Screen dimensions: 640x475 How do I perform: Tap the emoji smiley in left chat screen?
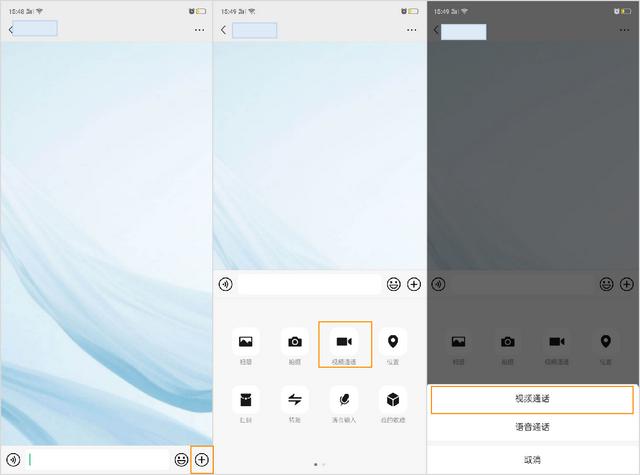point(181,459)
